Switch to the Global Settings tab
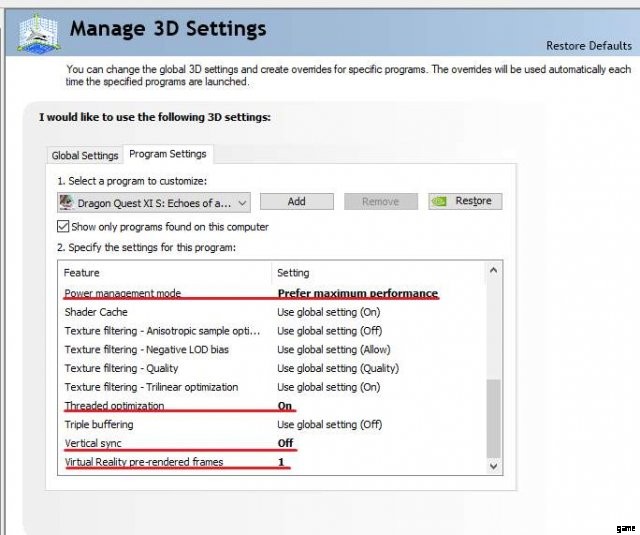Viewport: 640px width, 535px height. 85,155
